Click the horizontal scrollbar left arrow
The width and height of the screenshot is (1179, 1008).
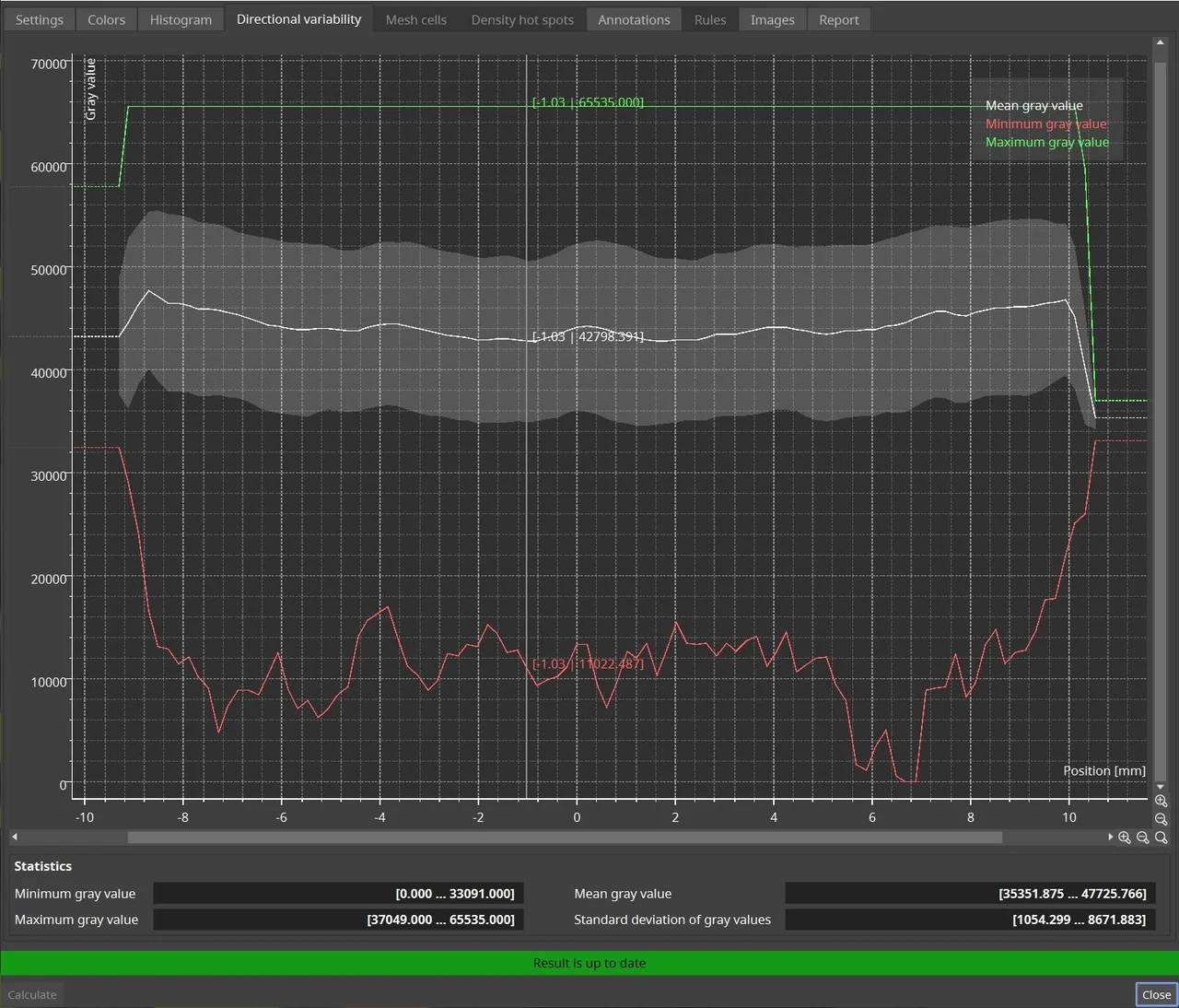coord(14,838)
